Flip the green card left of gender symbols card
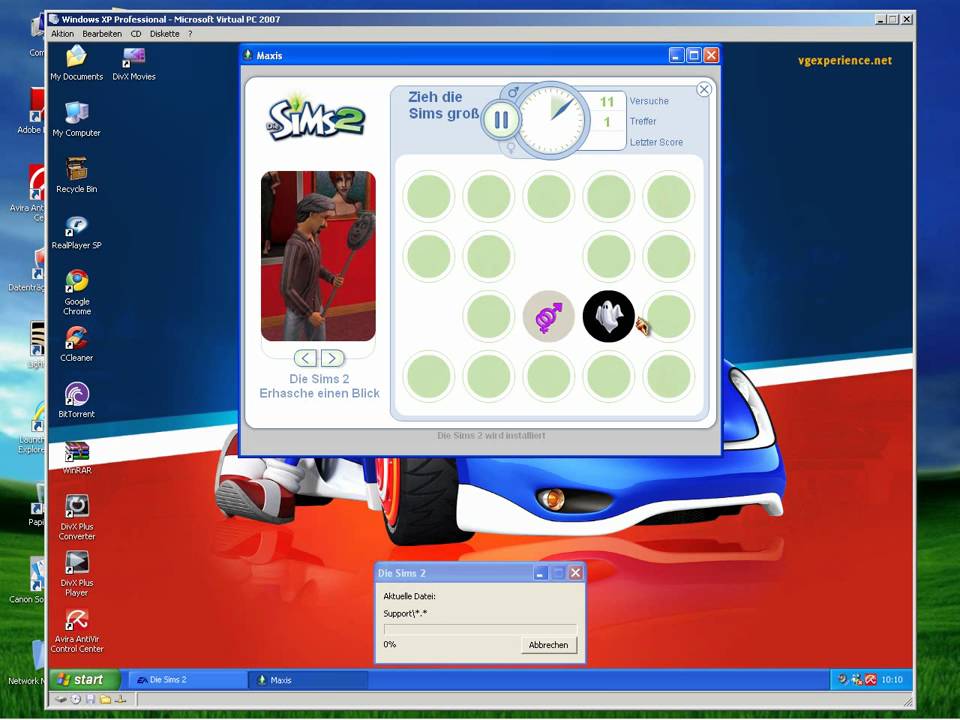 click(489, 317)
